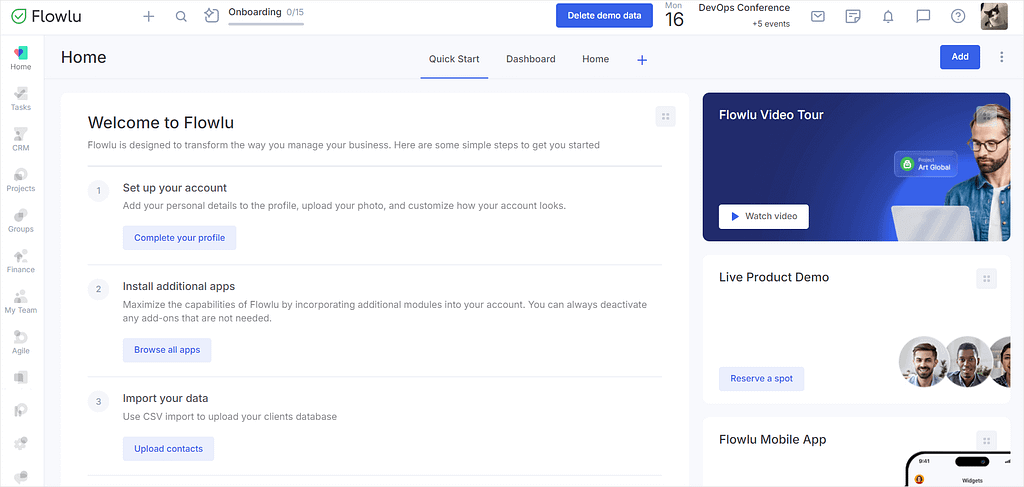Open the Onboarding 0/15 progress bar

point(266,16)
